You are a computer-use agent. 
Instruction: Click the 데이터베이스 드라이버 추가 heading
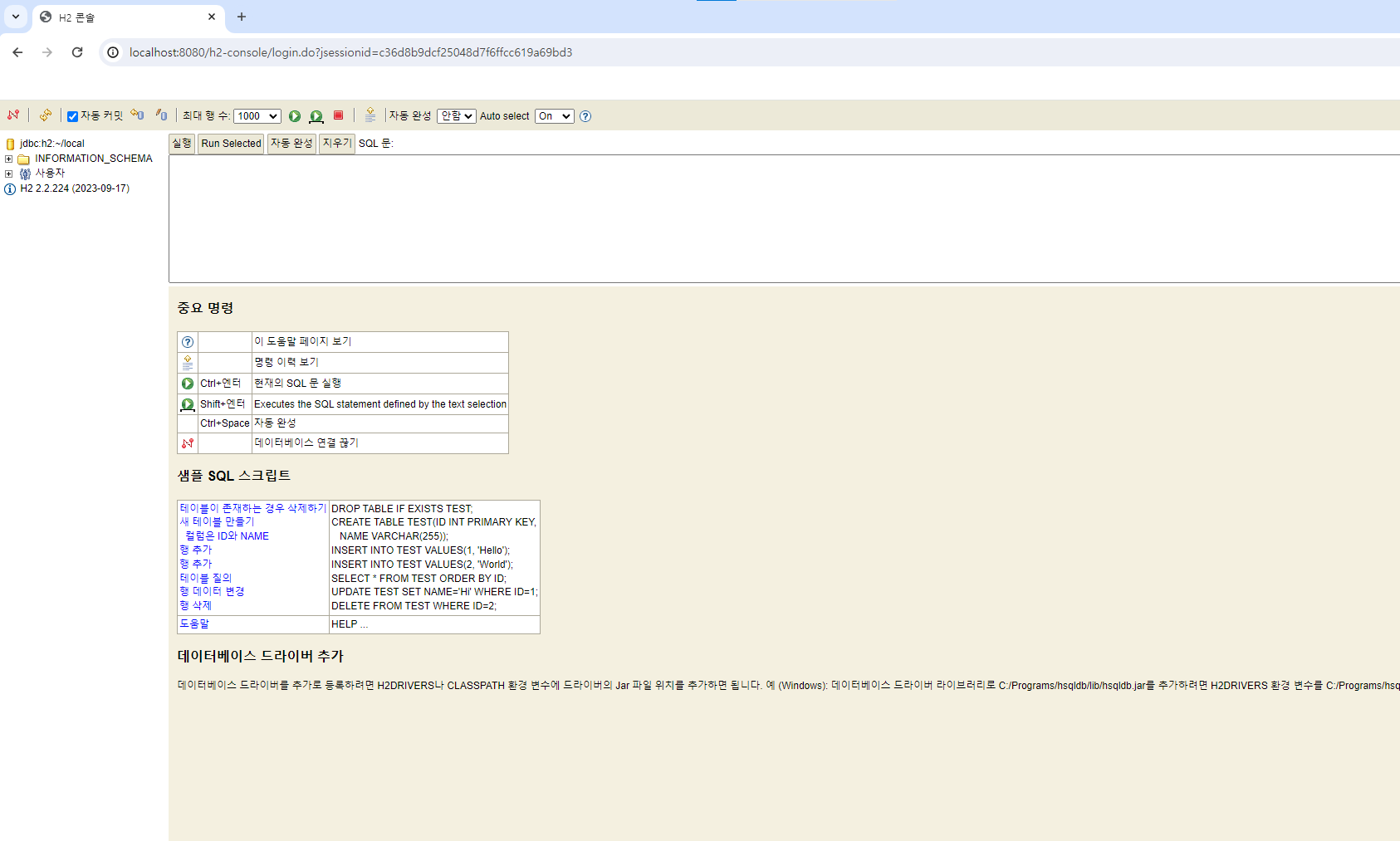tap(261, 656)
